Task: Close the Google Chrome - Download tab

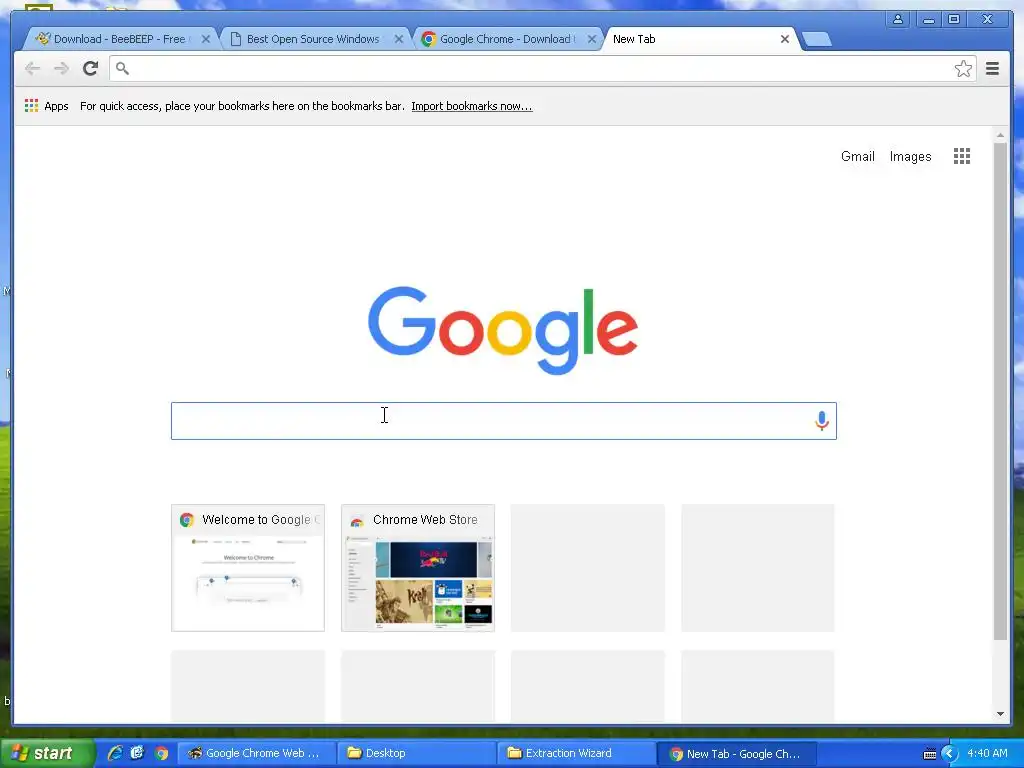Action: tap(592, 39)
